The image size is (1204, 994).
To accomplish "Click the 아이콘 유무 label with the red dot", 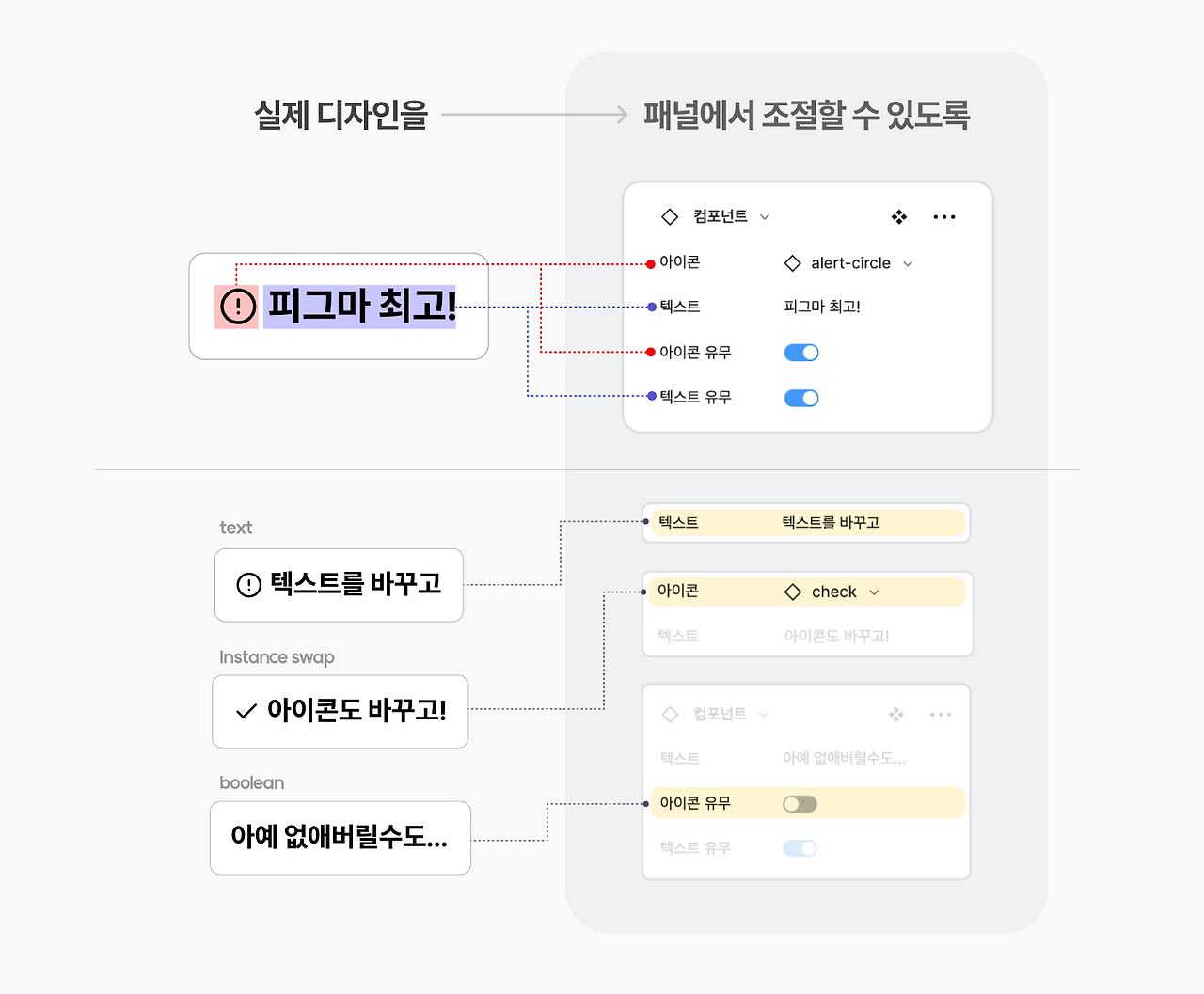I will [695, 352].
